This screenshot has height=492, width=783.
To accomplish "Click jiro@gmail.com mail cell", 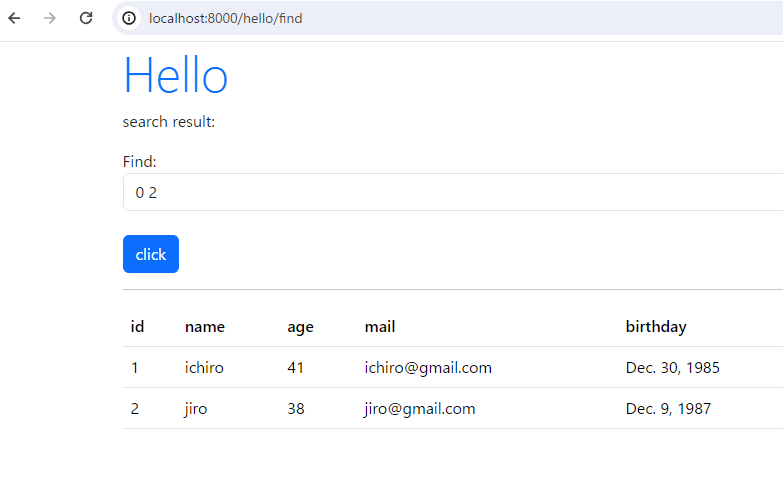I will pyautogui.click(x=419, y=409).
